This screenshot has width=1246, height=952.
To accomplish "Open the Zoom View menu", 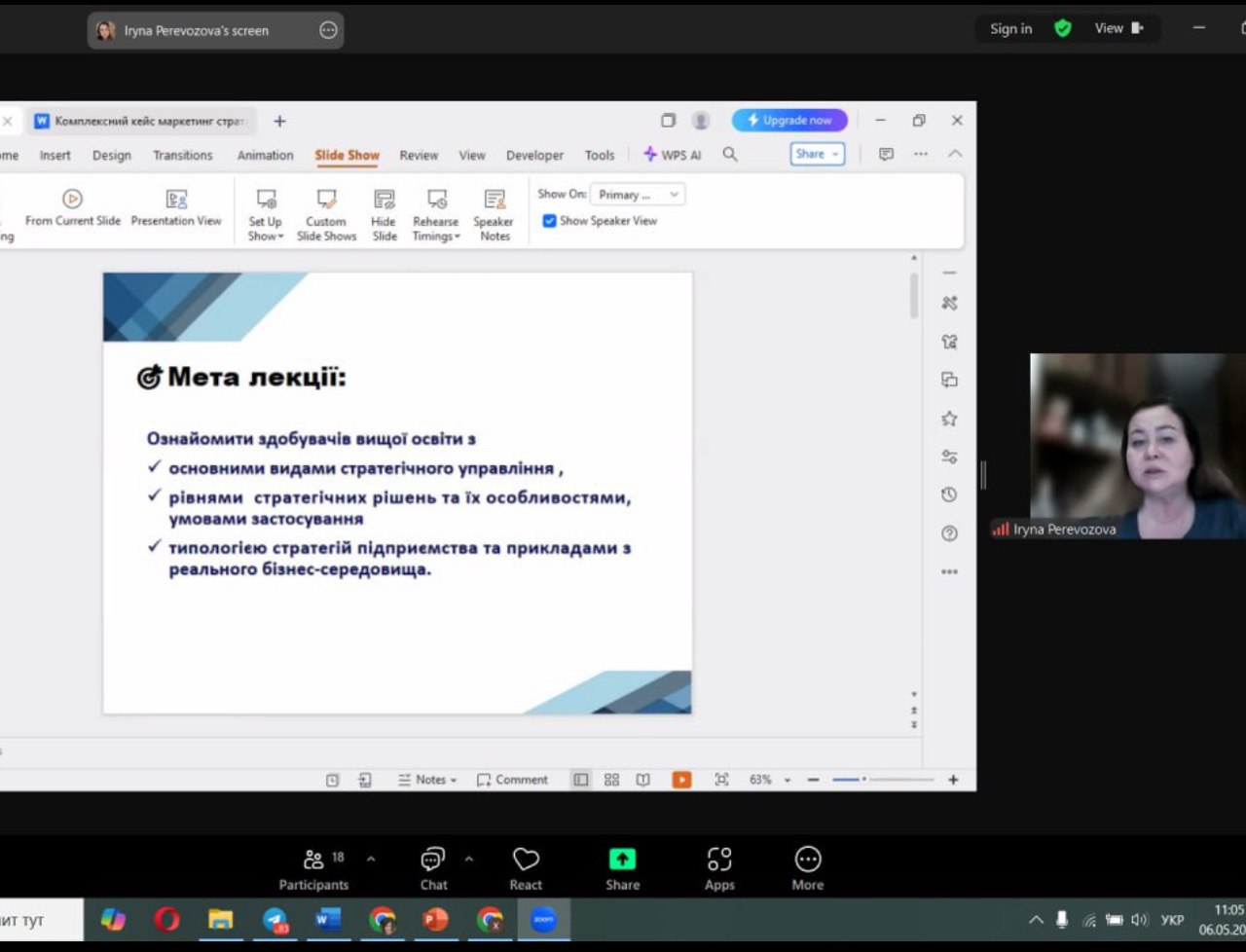I will coord(1118,28).
